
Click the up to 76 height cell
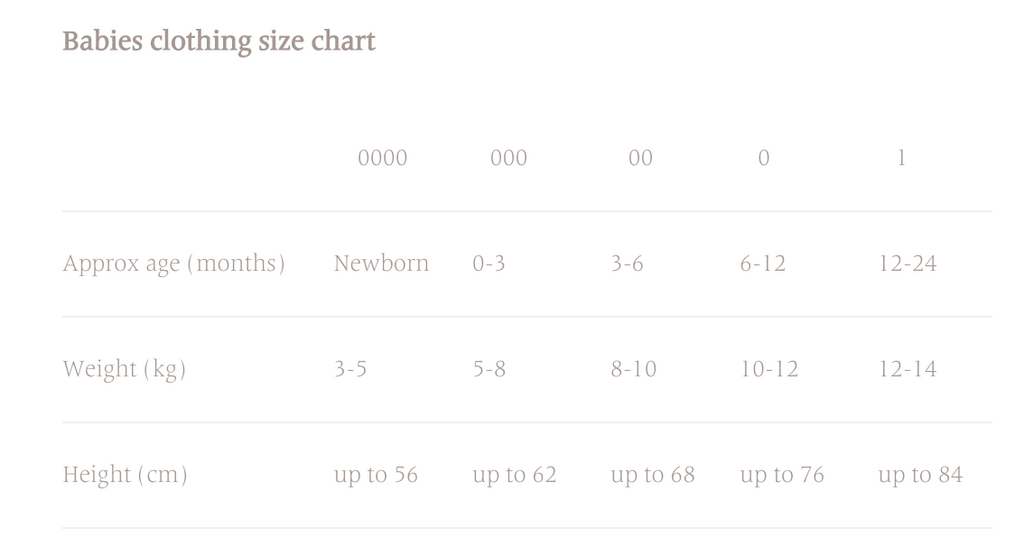pos(782,475)
